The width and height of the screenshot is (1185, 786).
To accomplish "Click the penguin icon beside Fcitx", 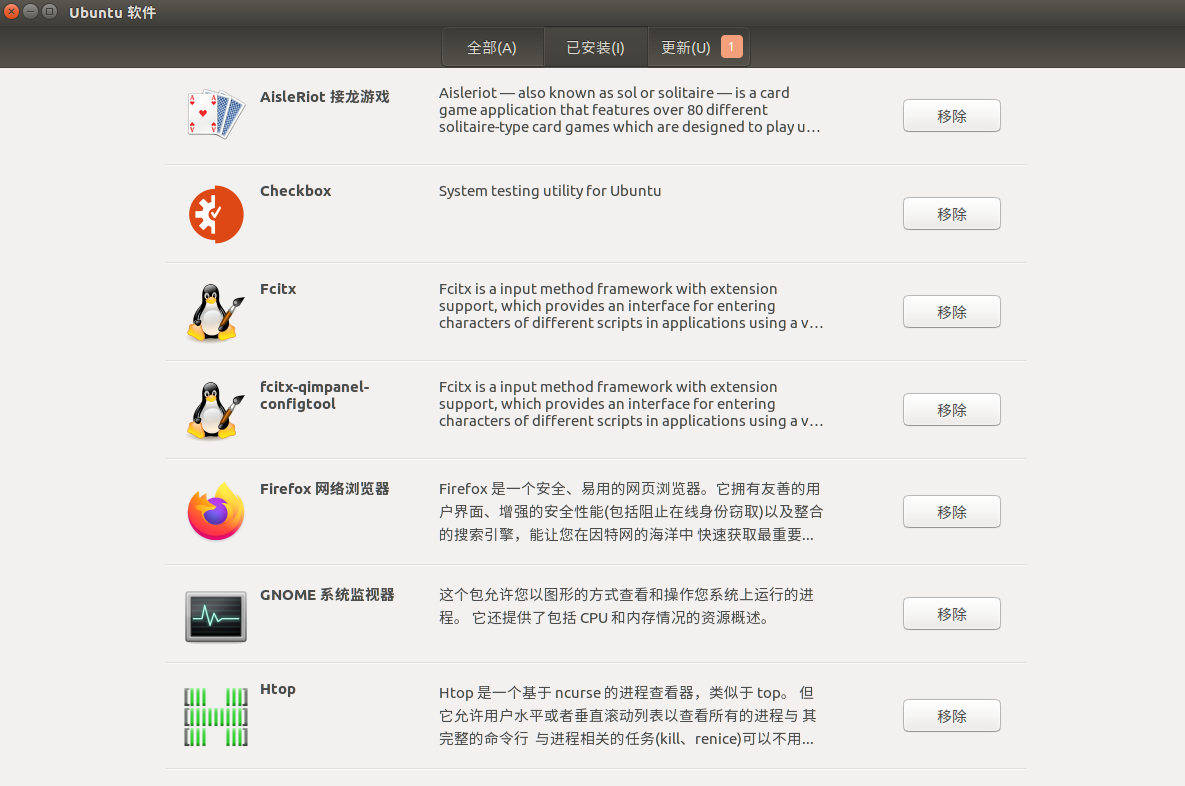I will [x=216, y=312].
